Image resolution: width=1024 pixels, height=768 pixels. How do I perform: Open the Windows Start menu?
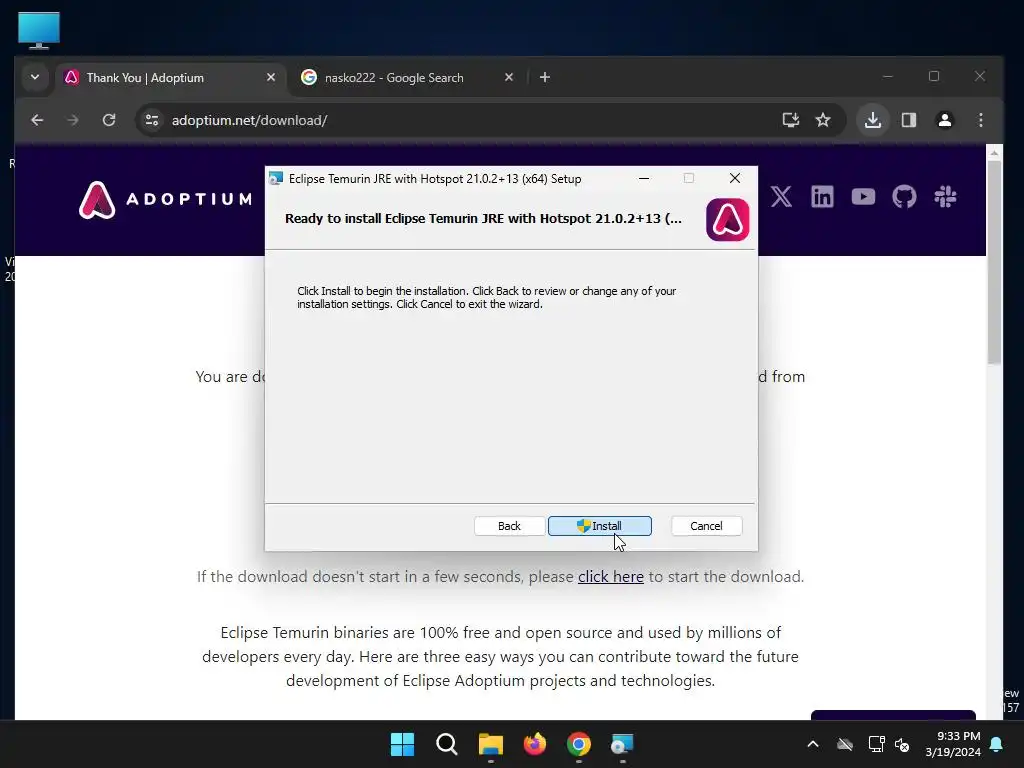[x=402, y=744]
